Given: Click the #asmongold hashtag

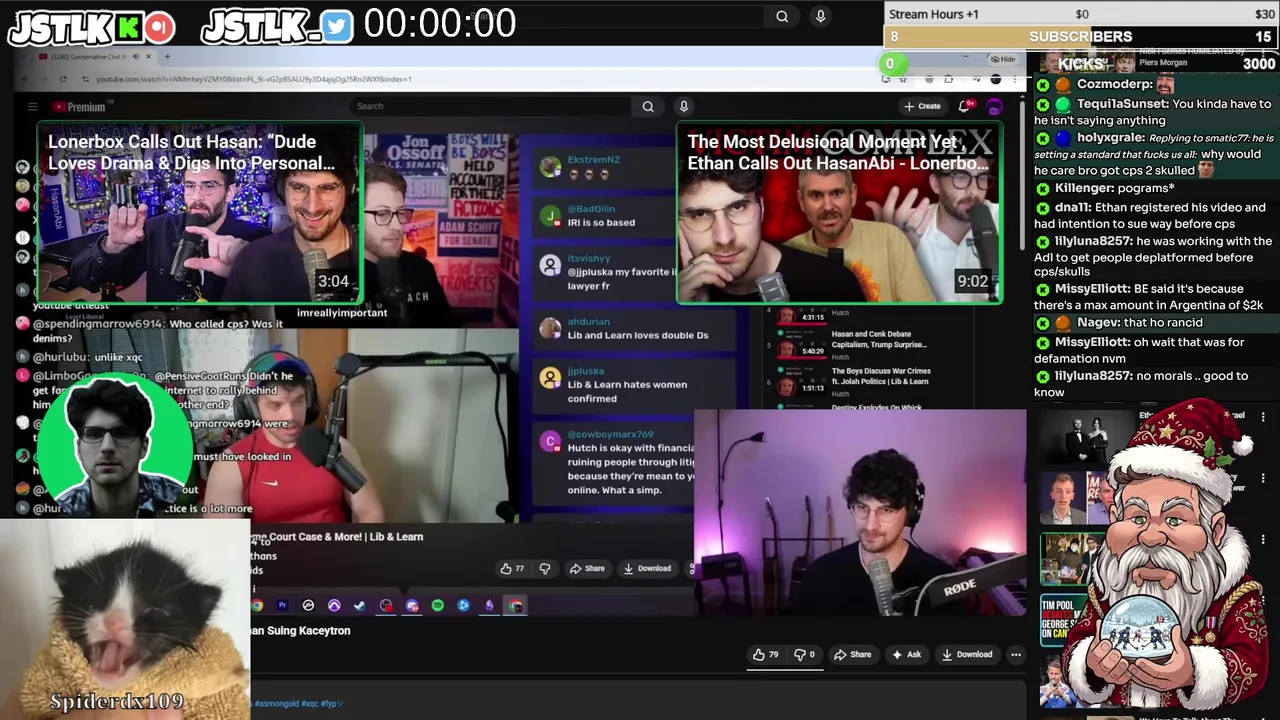Looking at the screenshot, I should [x=277, y=704].
